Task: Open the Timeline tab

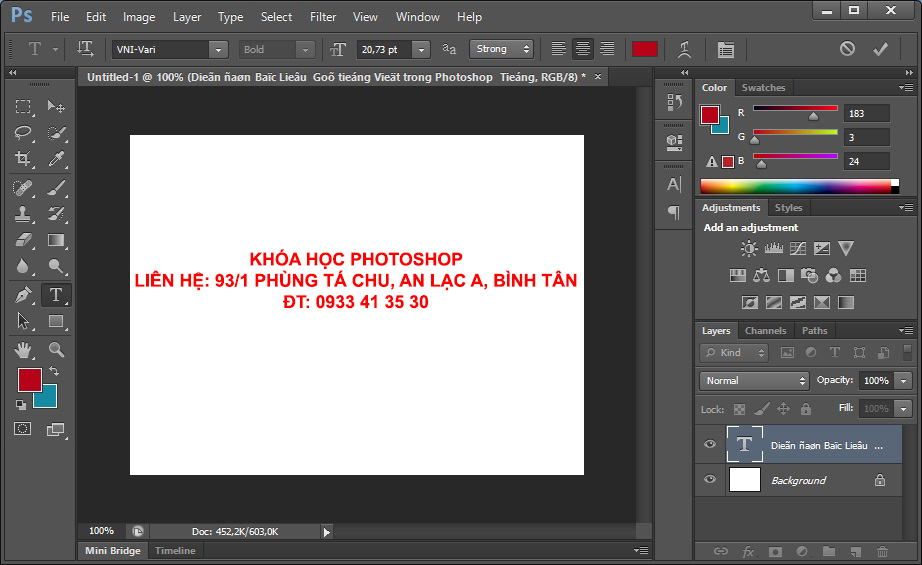Action: (175, 550)
